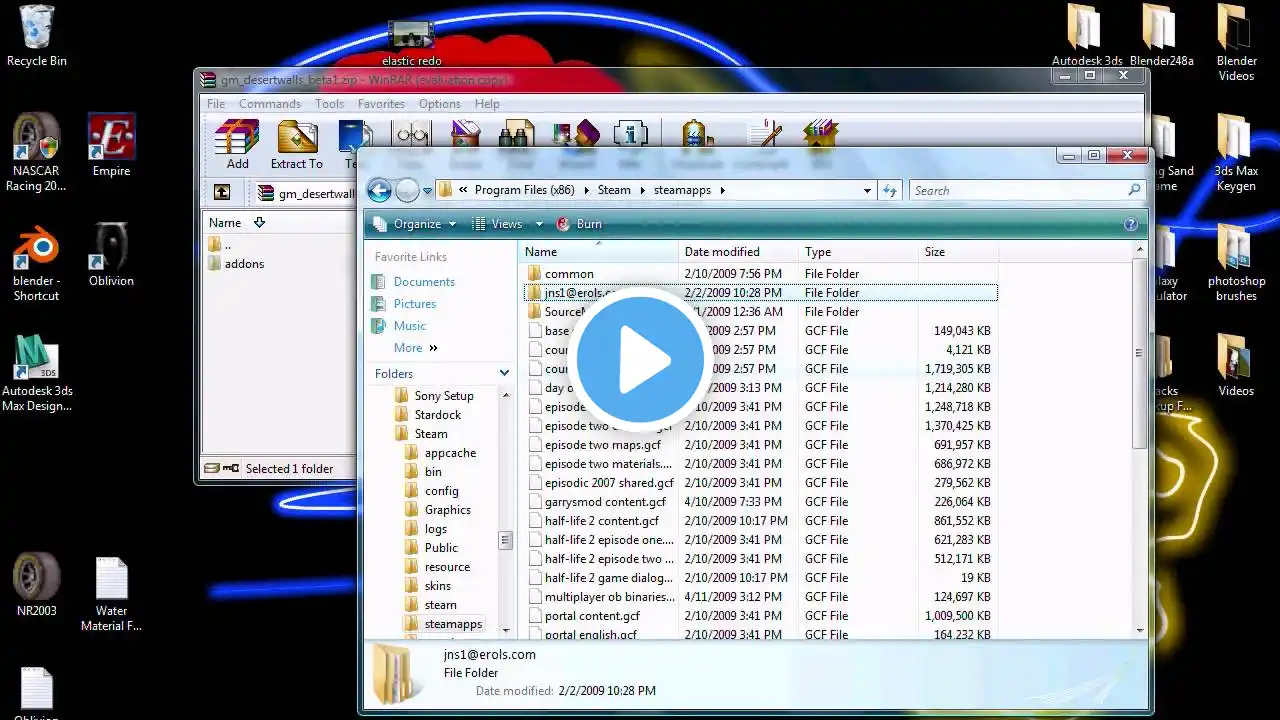1280x720 pixels.
Task: Open the Commands menu in WinRAR
Action: [x=269, y=104]
